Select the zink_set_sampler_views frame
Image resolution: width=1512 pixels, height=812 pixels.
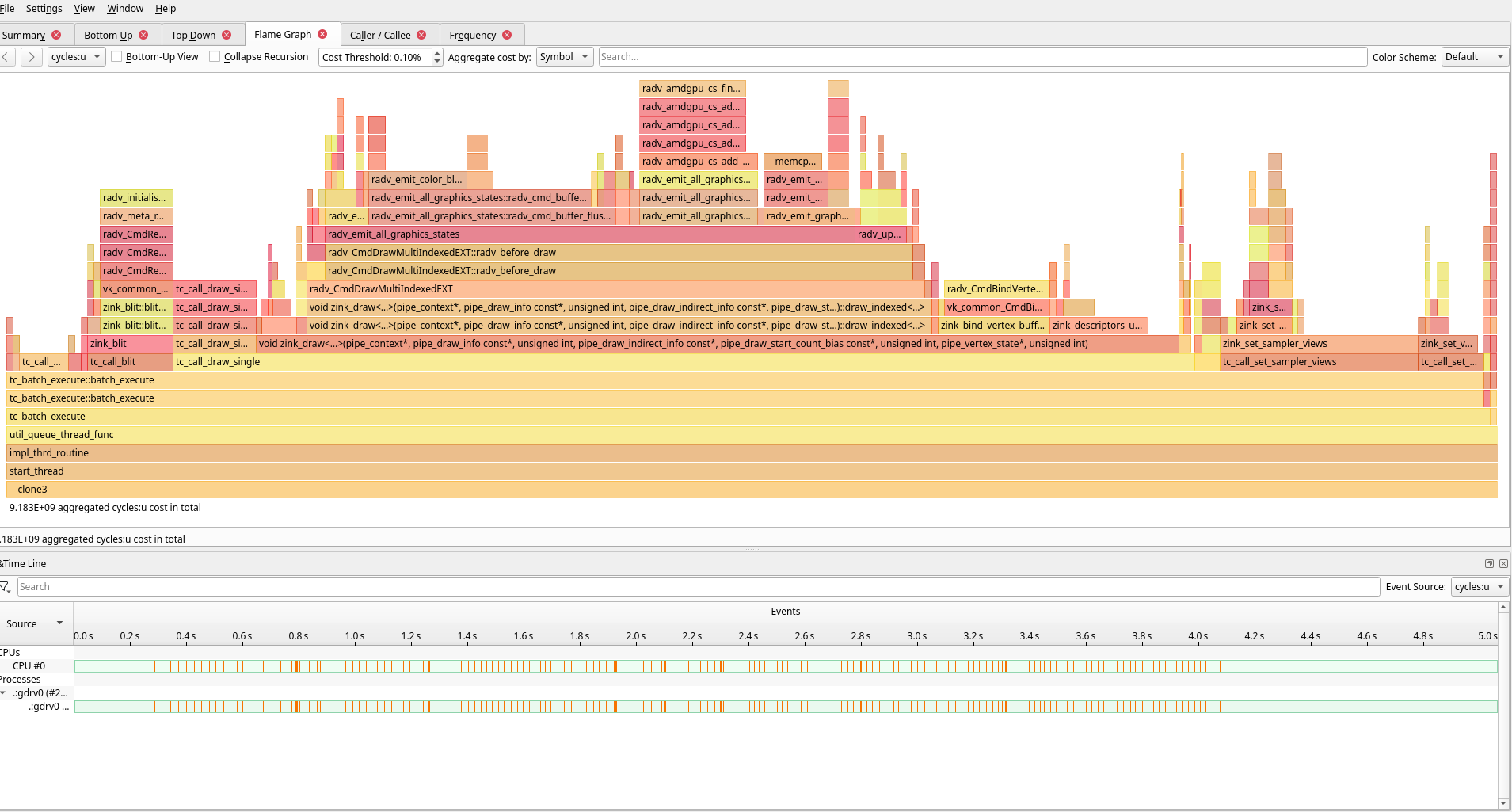click(1319, 344)
